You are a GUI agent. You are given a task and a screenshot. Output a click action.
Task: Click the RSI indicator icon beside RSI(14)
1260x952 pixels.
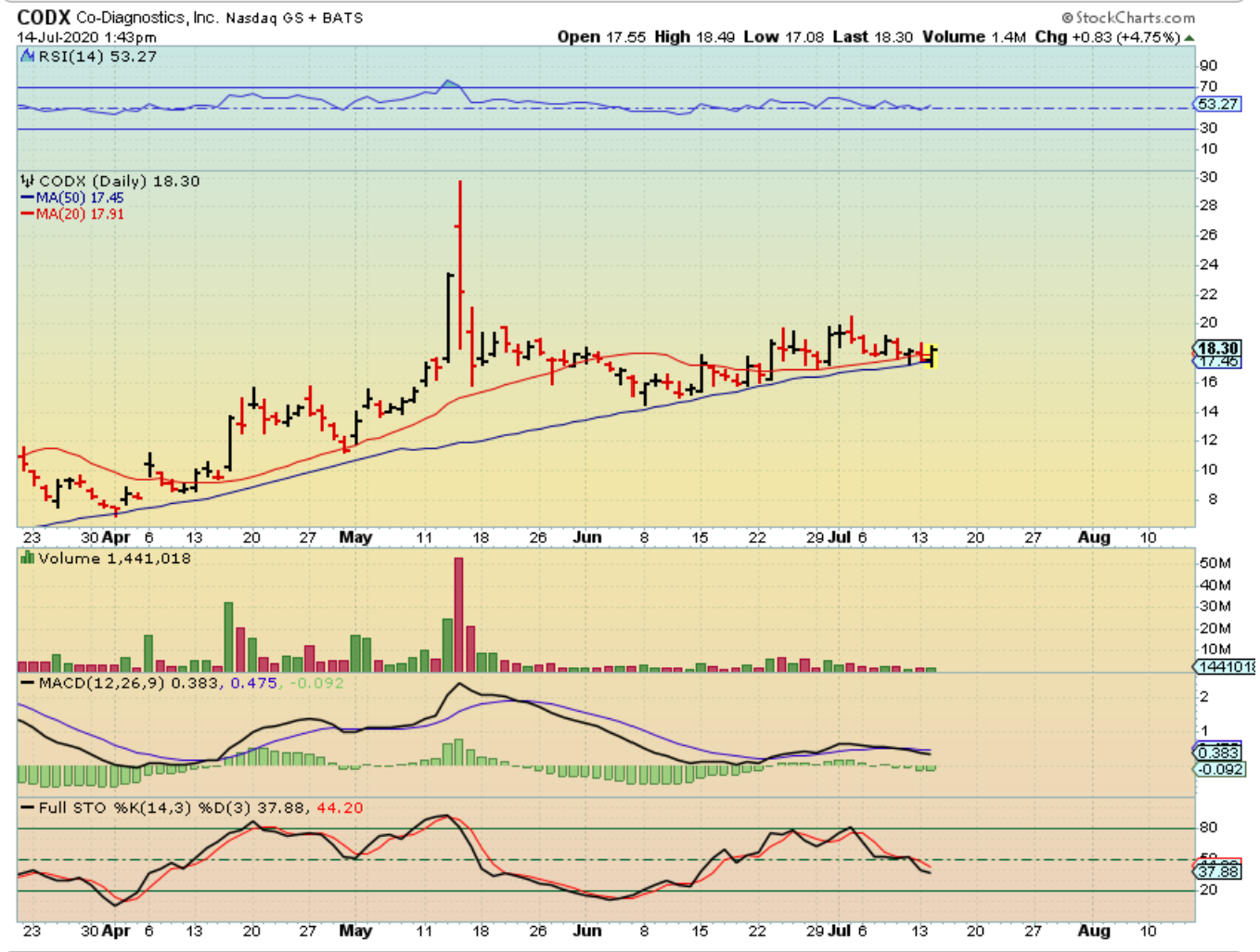coord(28,57)
